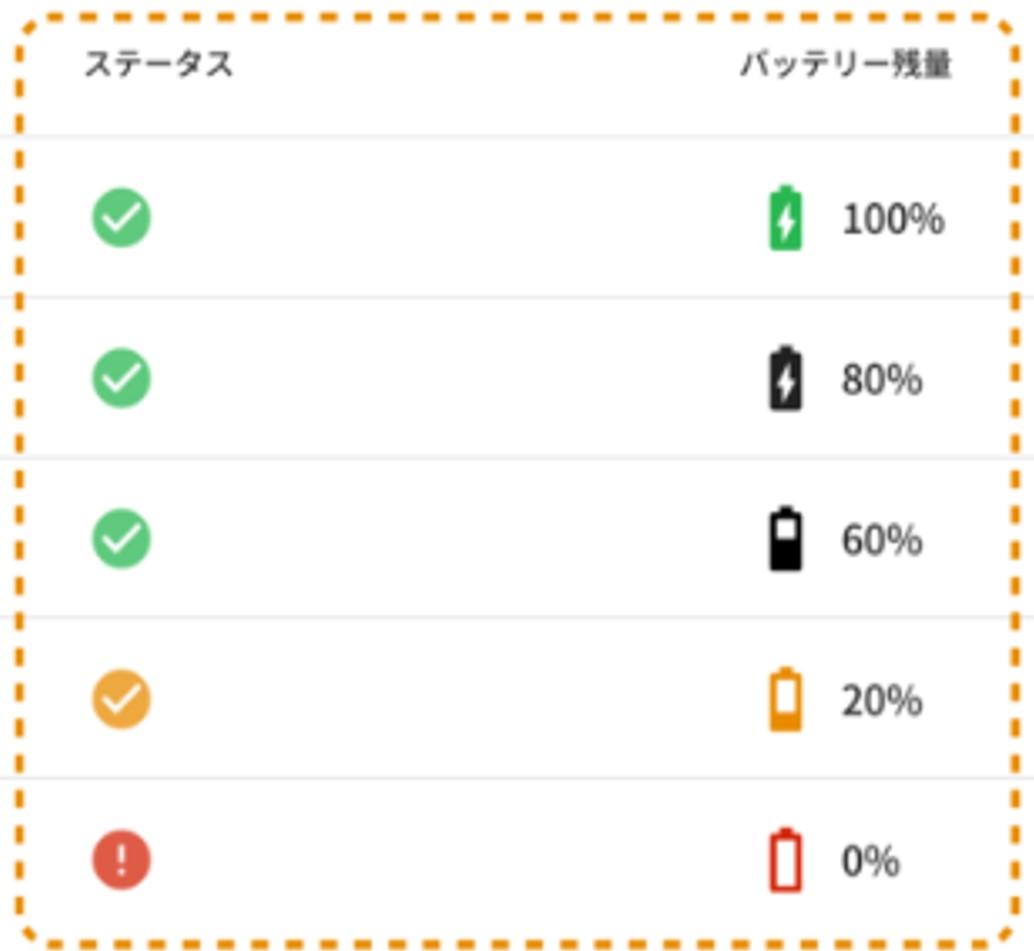Click the orange low battery icon
Viewport: 1034px width, 951px height.
(x=786, y=699)
